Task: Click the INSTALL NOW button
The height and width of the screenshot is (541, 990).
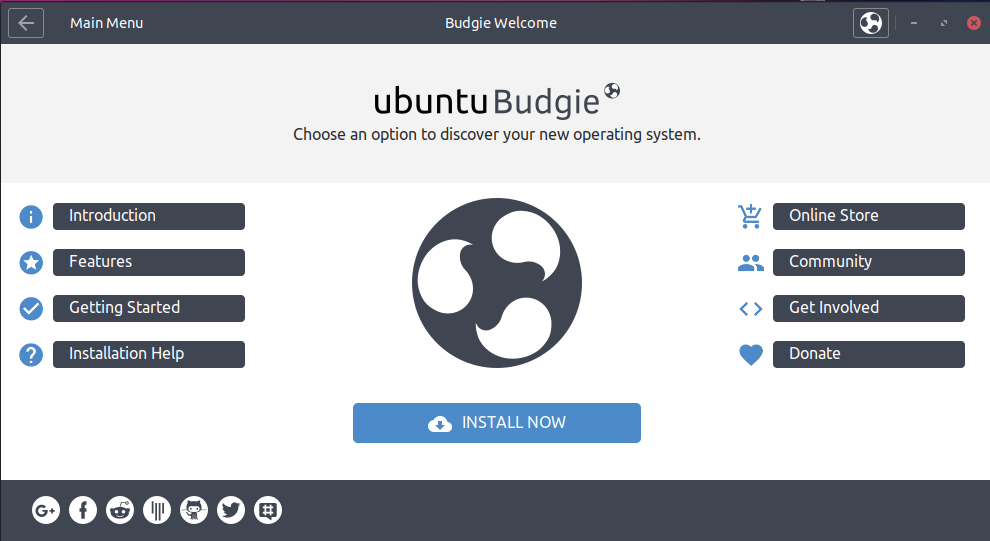Action: pyautogui.click(x=497, y=423)
